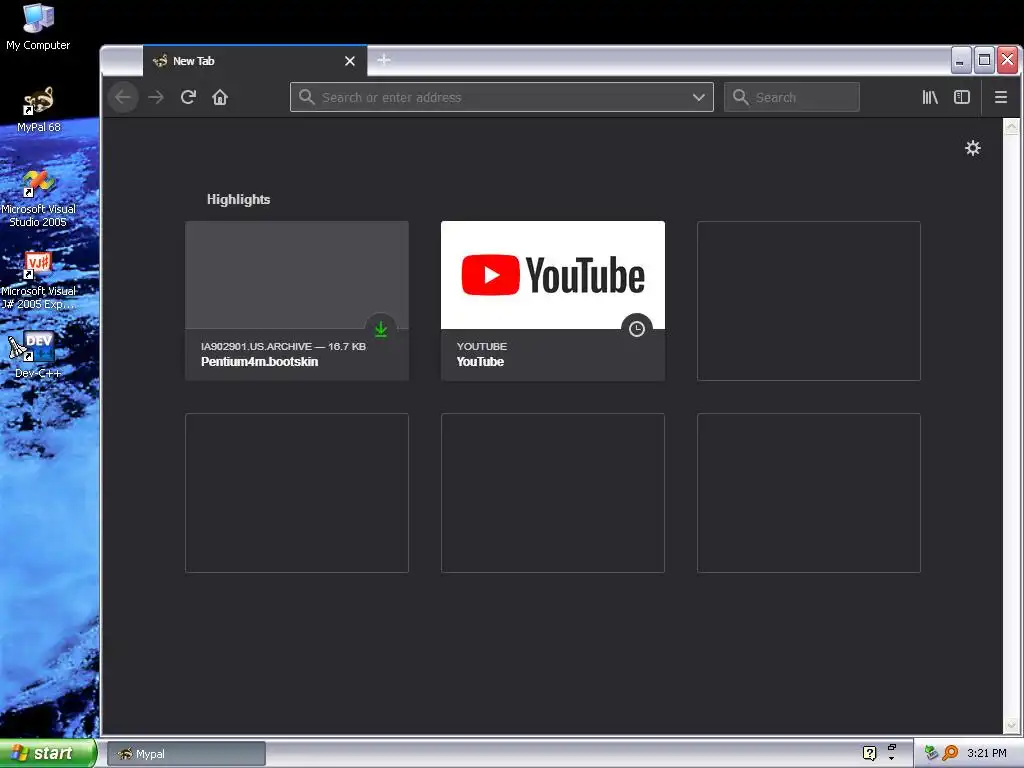Select the Mypal taskbar button
The image size is (1024, 768).
click(187, 754)
